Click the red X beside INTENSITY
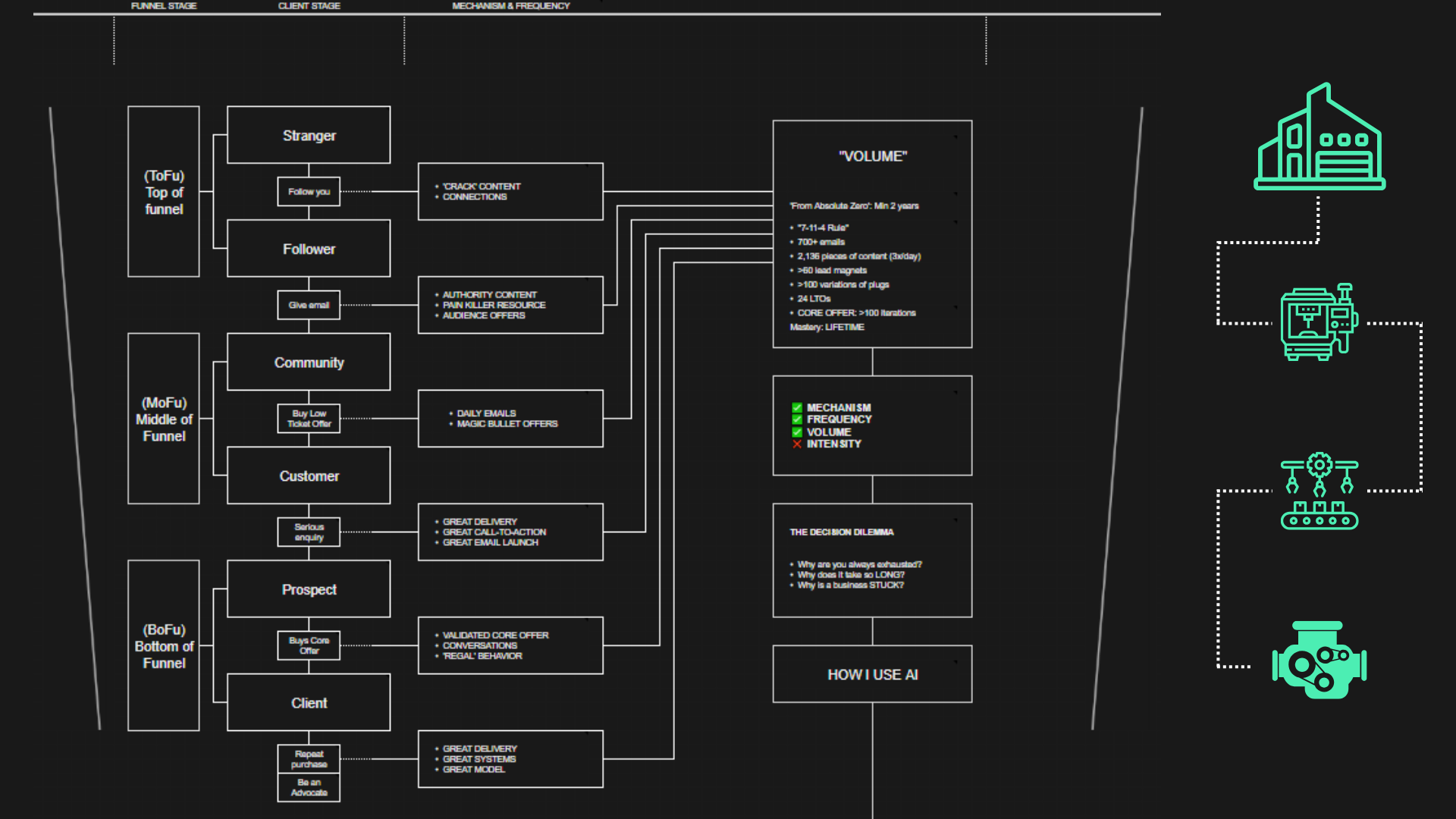Screen dimensions: 1456x819 point(797,444)
